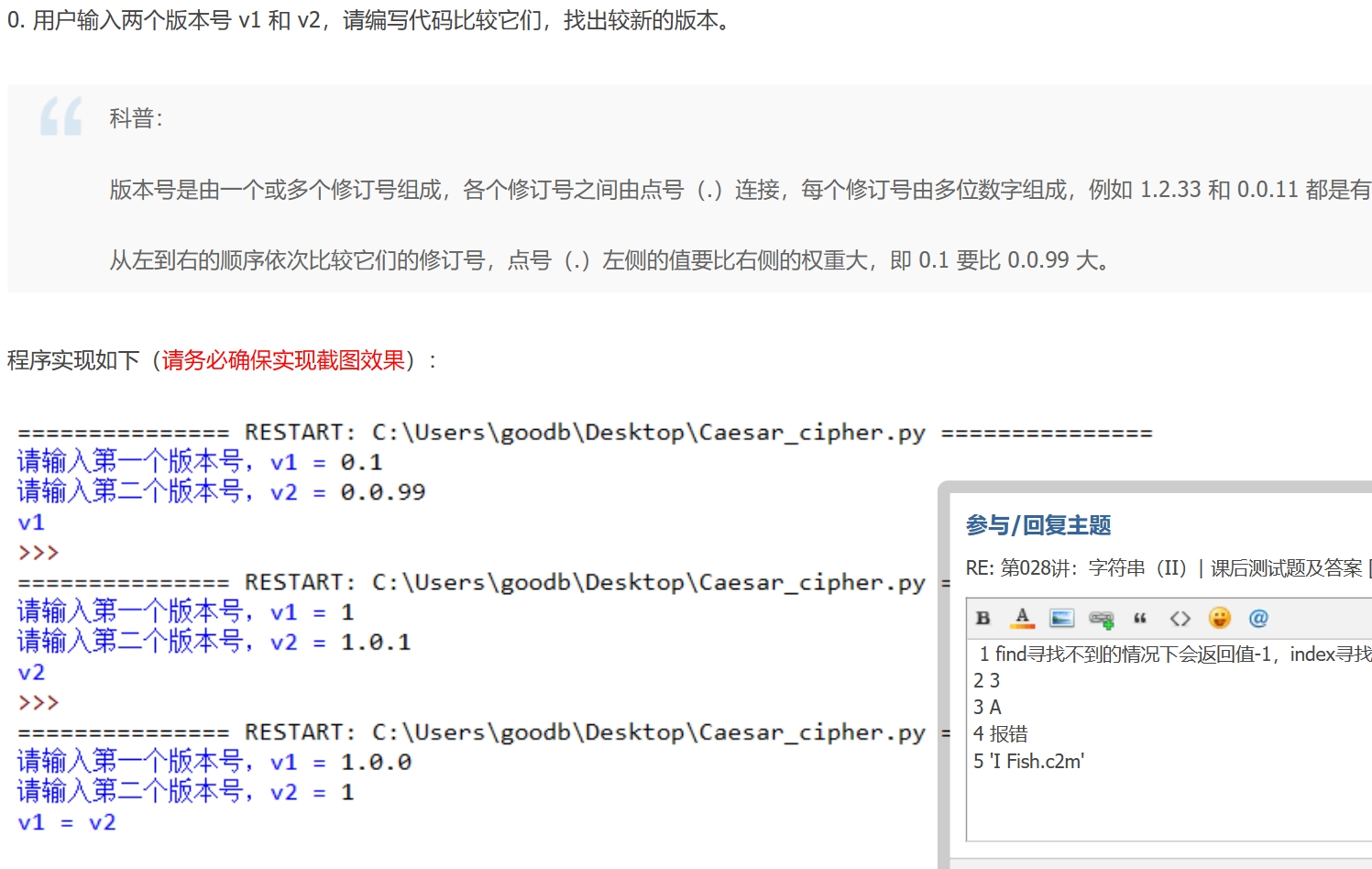Click the '科普:' label in the quote box
This screenshot has height=869, width=1372.
tap(137, 118)
